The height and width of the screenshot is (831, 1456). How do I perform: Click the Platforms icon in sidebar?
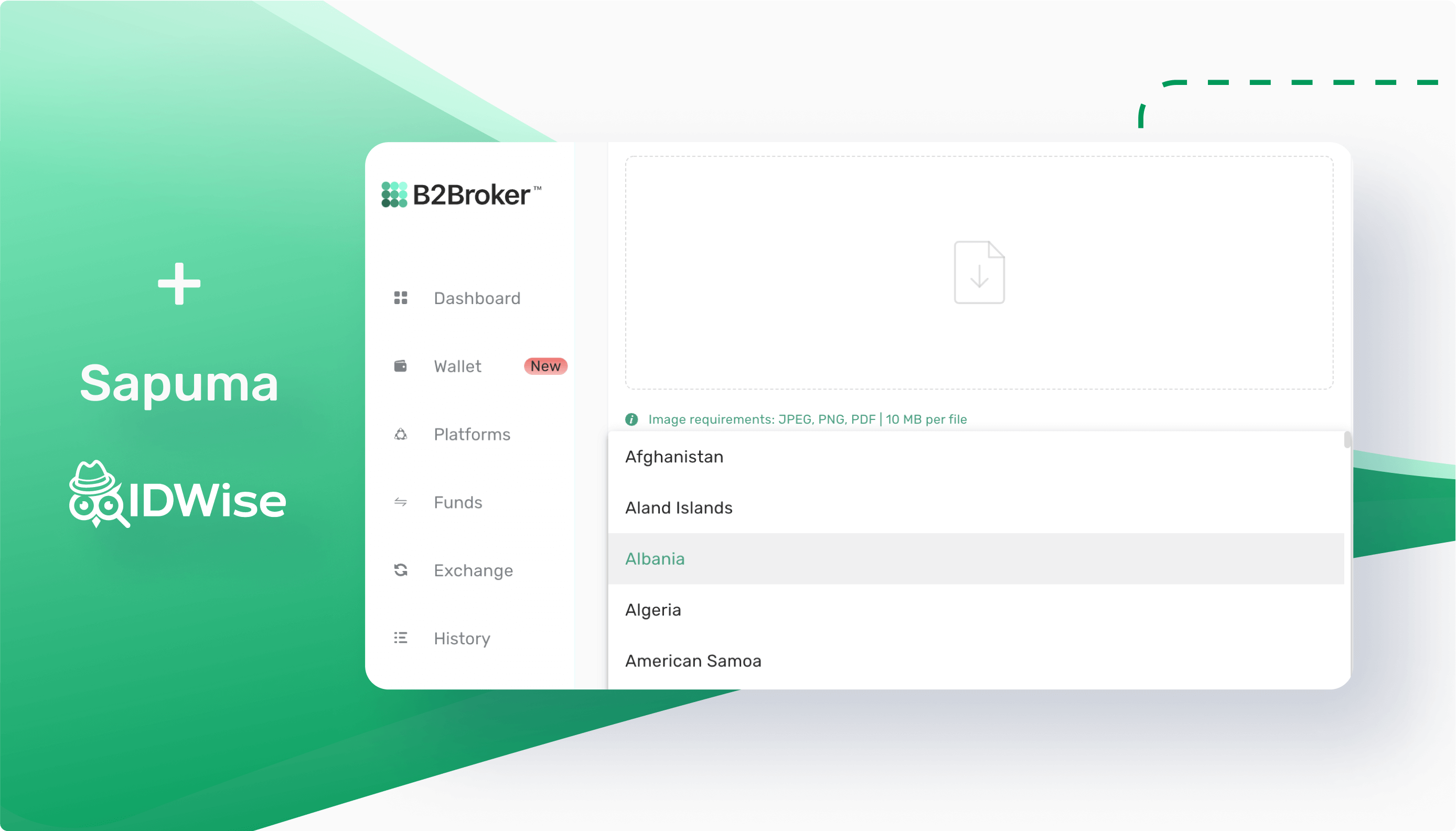pos(401,434)
